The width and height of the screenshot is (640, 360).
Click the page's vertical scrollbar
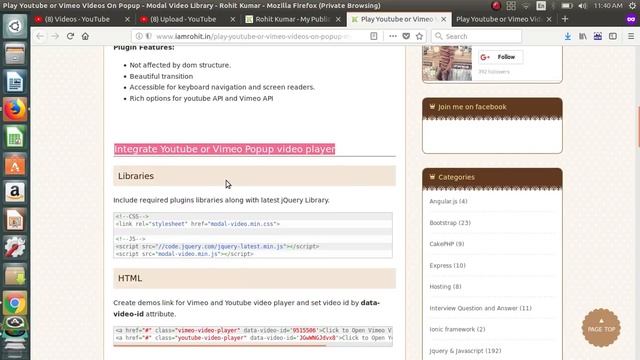638,127
